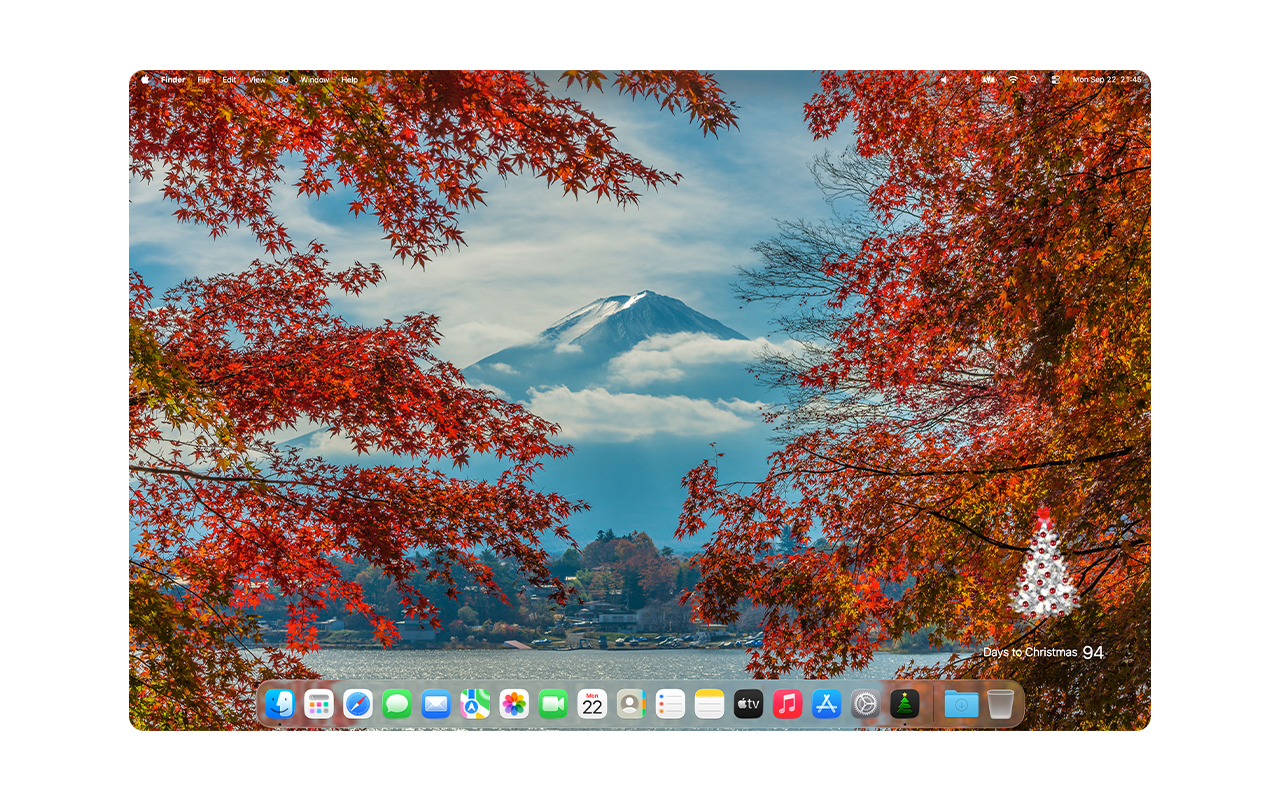The width and height of the screenshot is (1280, 800).
Task: Open the Apple menu
Action: [145, 80]
